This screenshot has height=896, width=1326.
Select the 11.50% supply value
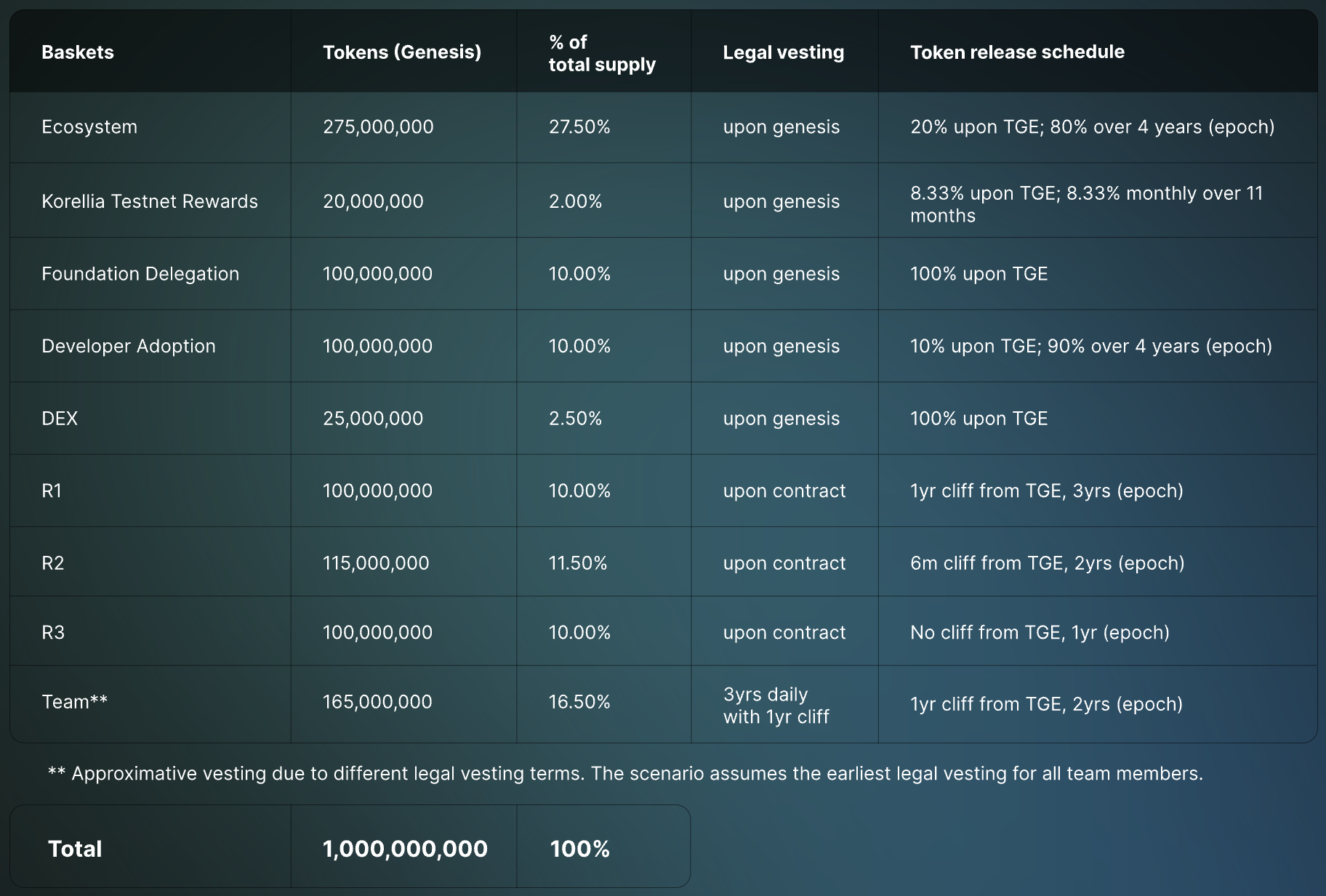(578, 563)
